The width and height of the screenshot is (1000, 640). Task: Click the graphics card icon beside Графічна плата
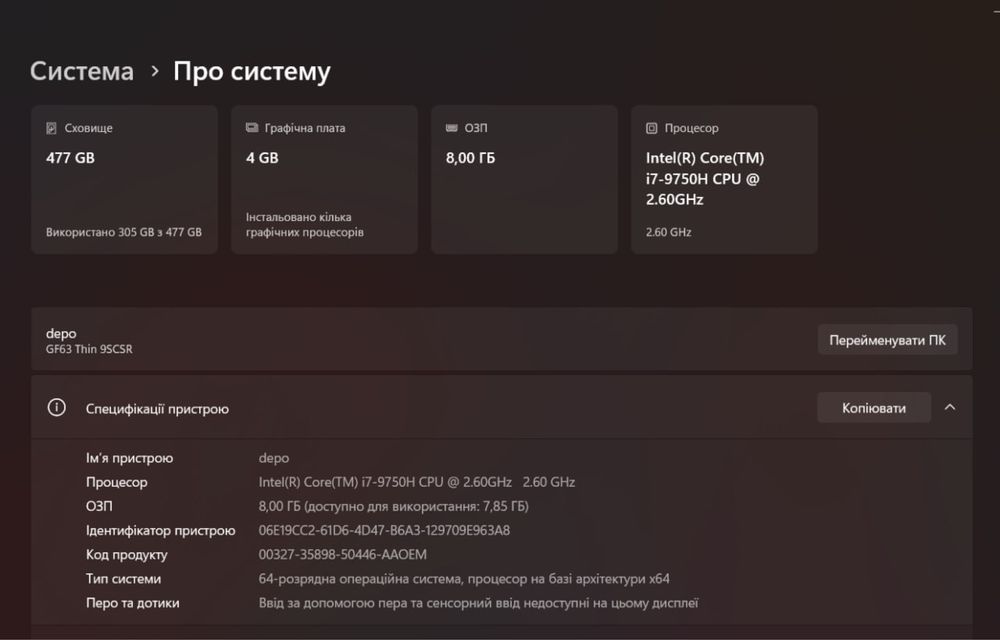[252, 127]
